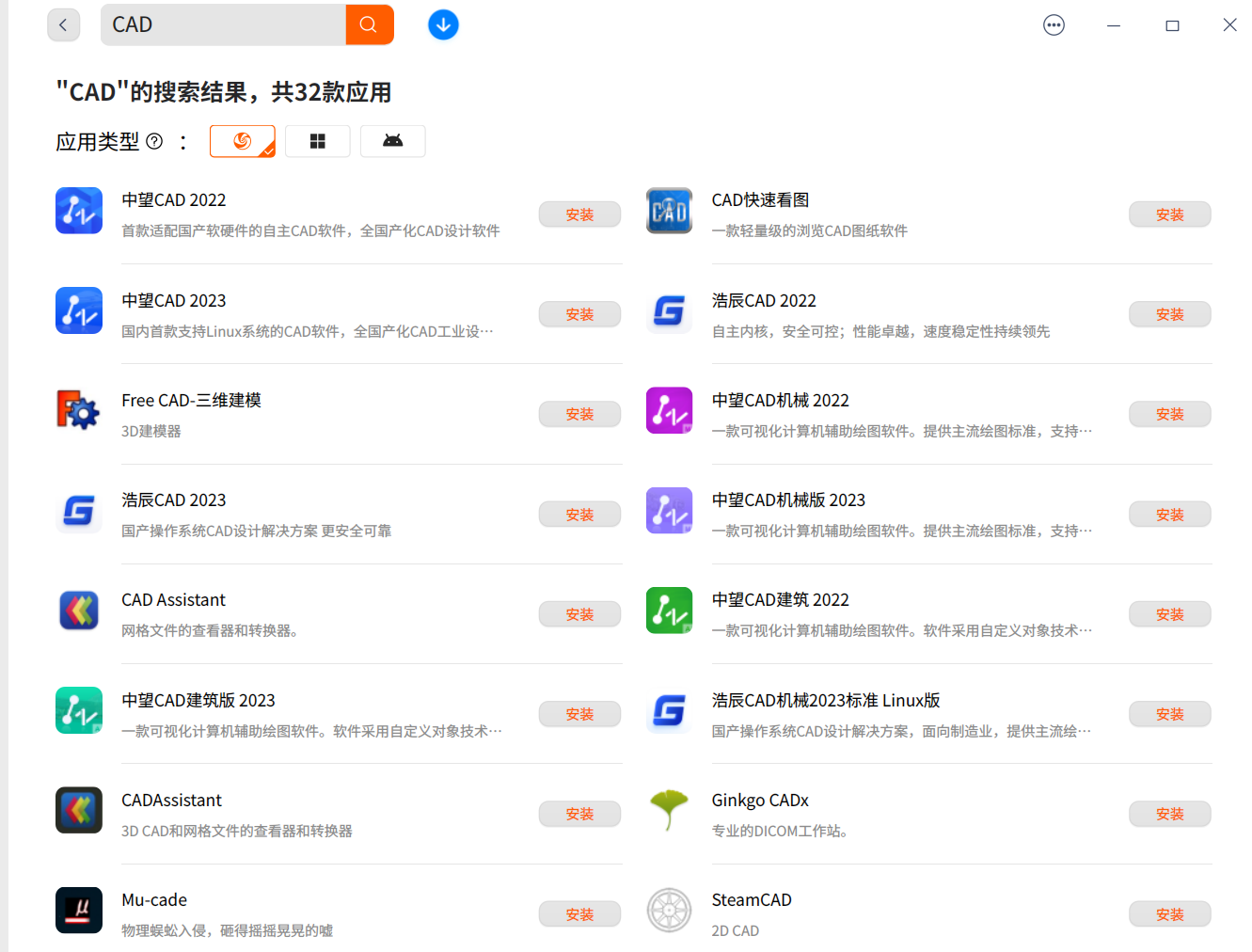Click the CAD快速看图 app icon

pos(669,211)
